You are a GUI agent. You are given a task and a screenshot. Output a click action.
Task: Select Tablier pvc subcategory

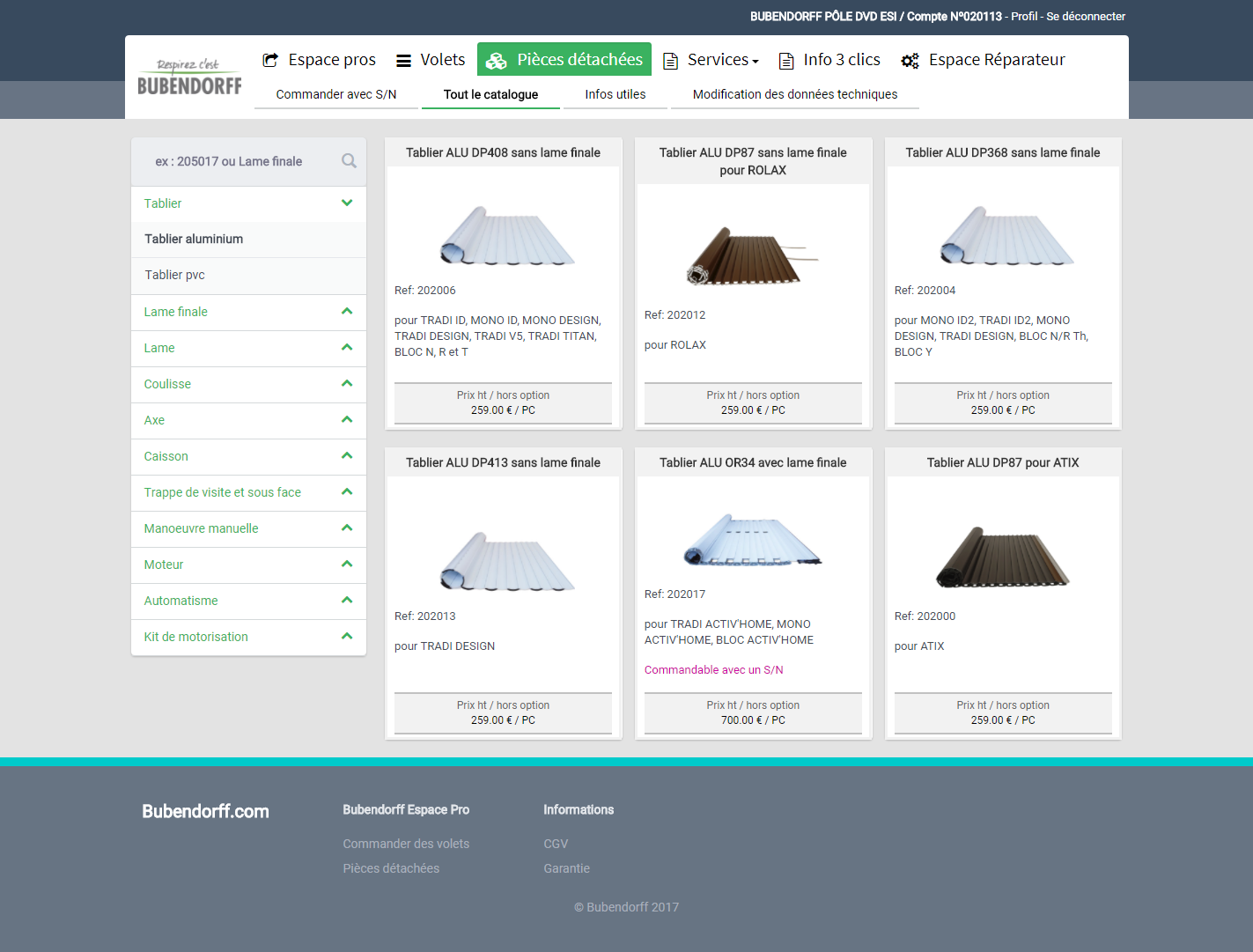(175, 275)
